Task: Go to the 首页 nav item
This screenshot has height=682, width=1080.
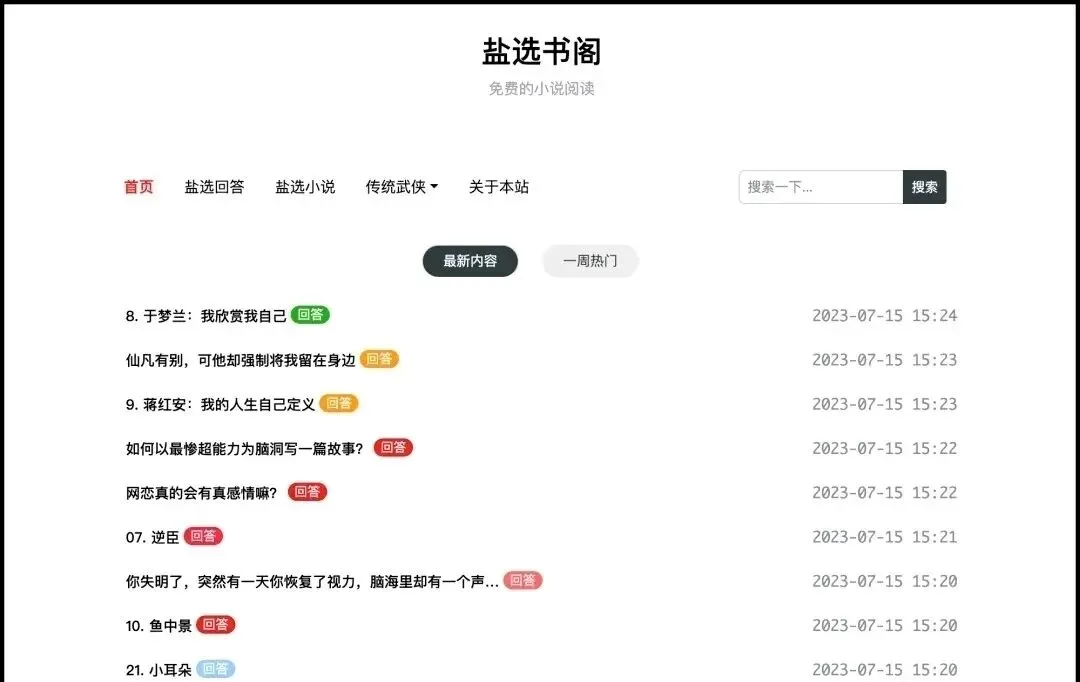Action: click(x=138, y=187)
